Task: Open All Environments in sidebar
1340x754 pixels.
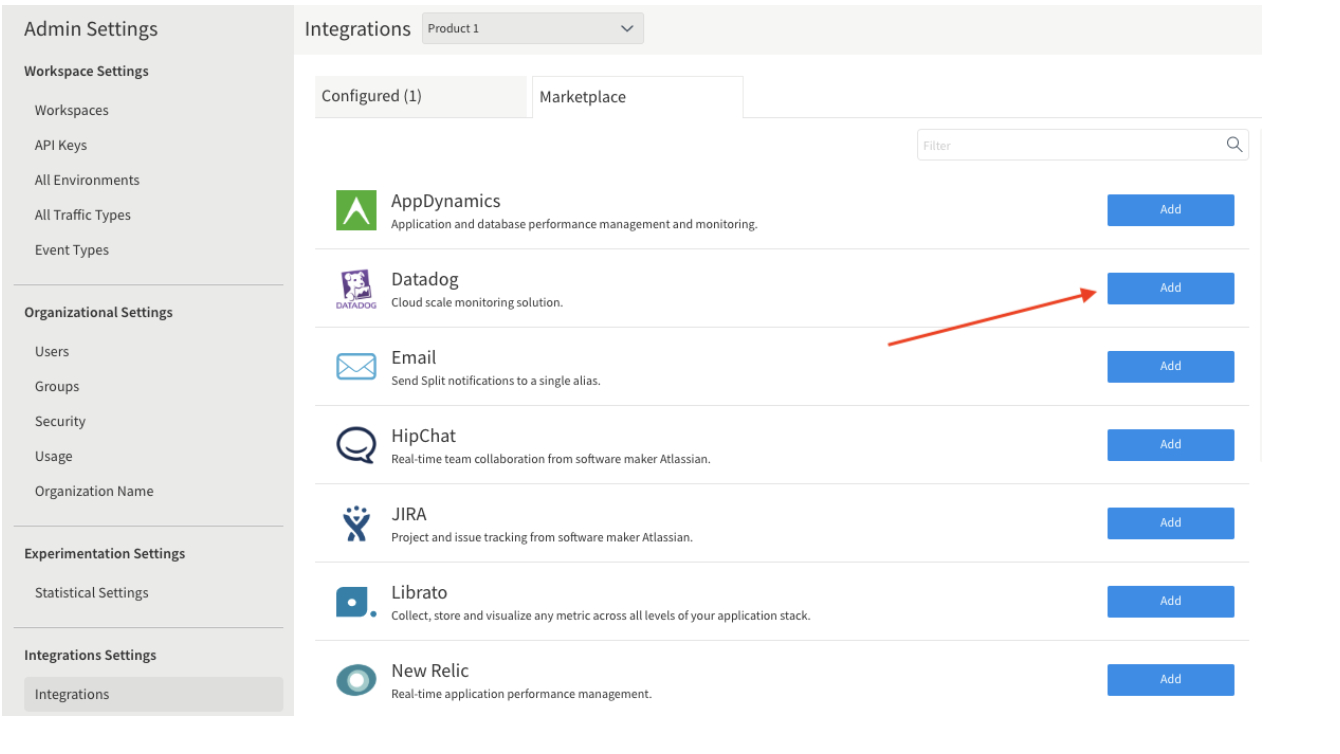Action: [x=87, y=180]
